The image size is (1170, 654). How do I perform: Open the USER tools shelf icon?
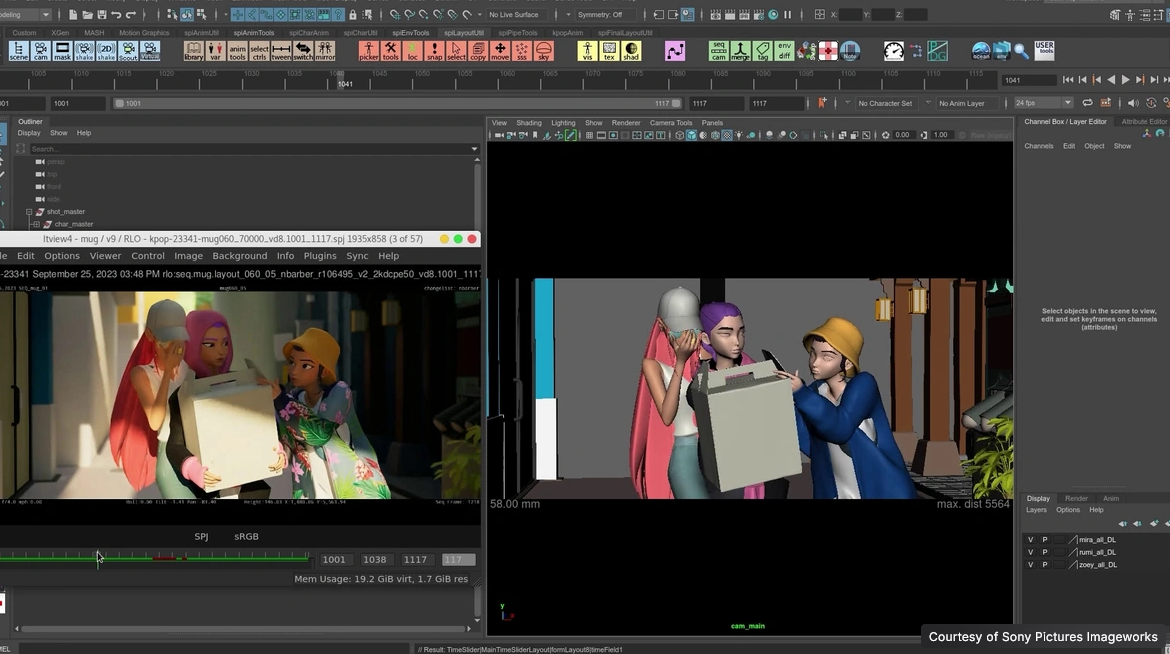(x=1044, y=51)
